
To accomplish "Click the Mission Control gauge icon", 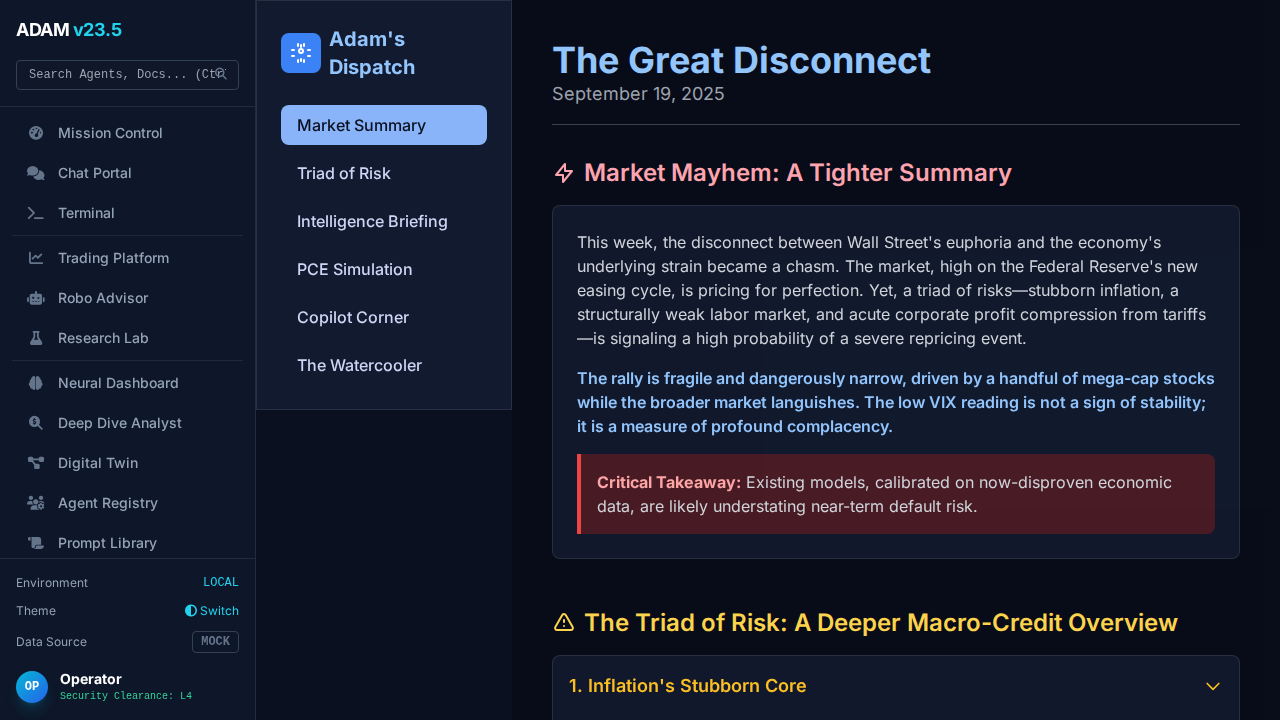I will (36, 133).
